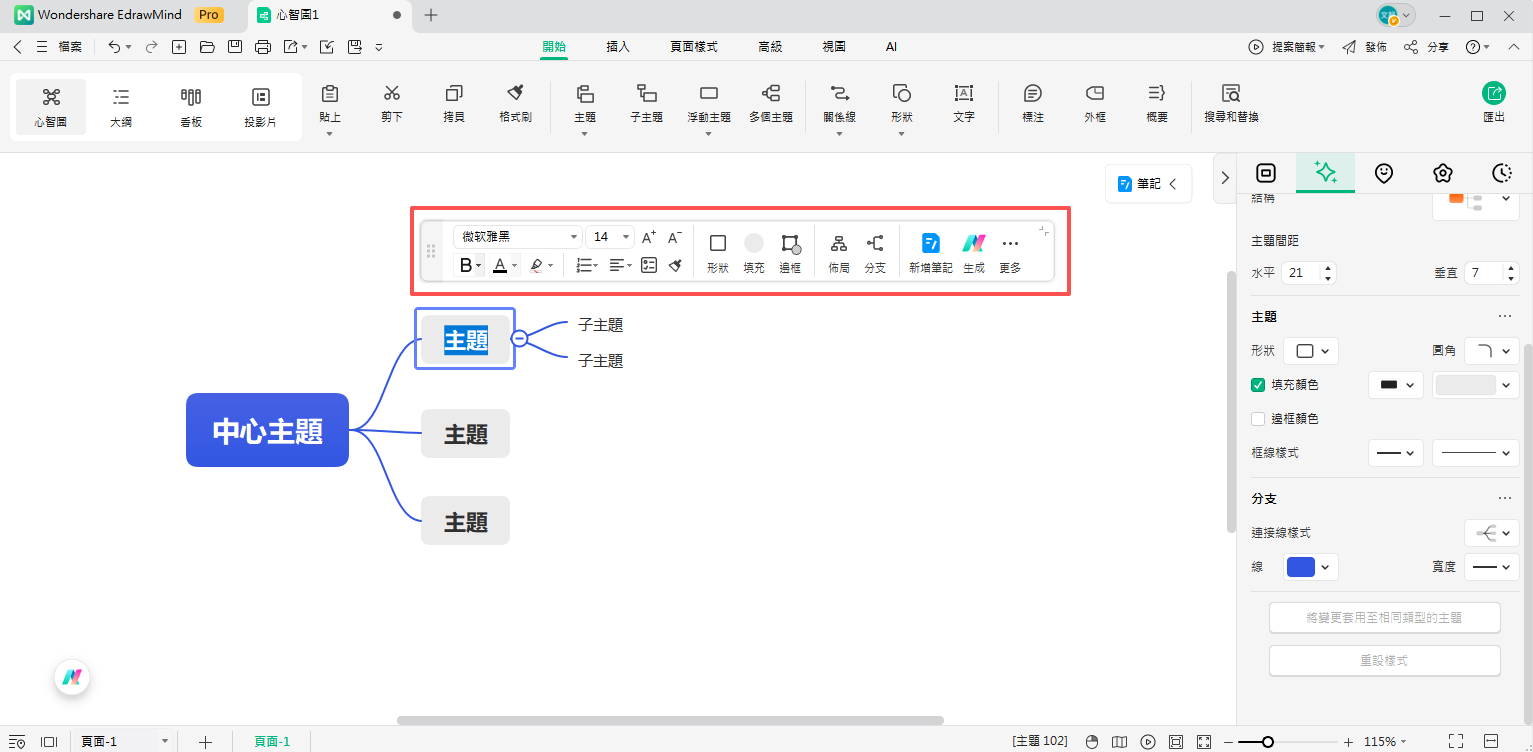Open the 微软雅黑 font family dropdown
This screenshot has height=752, width=1533.
tap(517, 237)
